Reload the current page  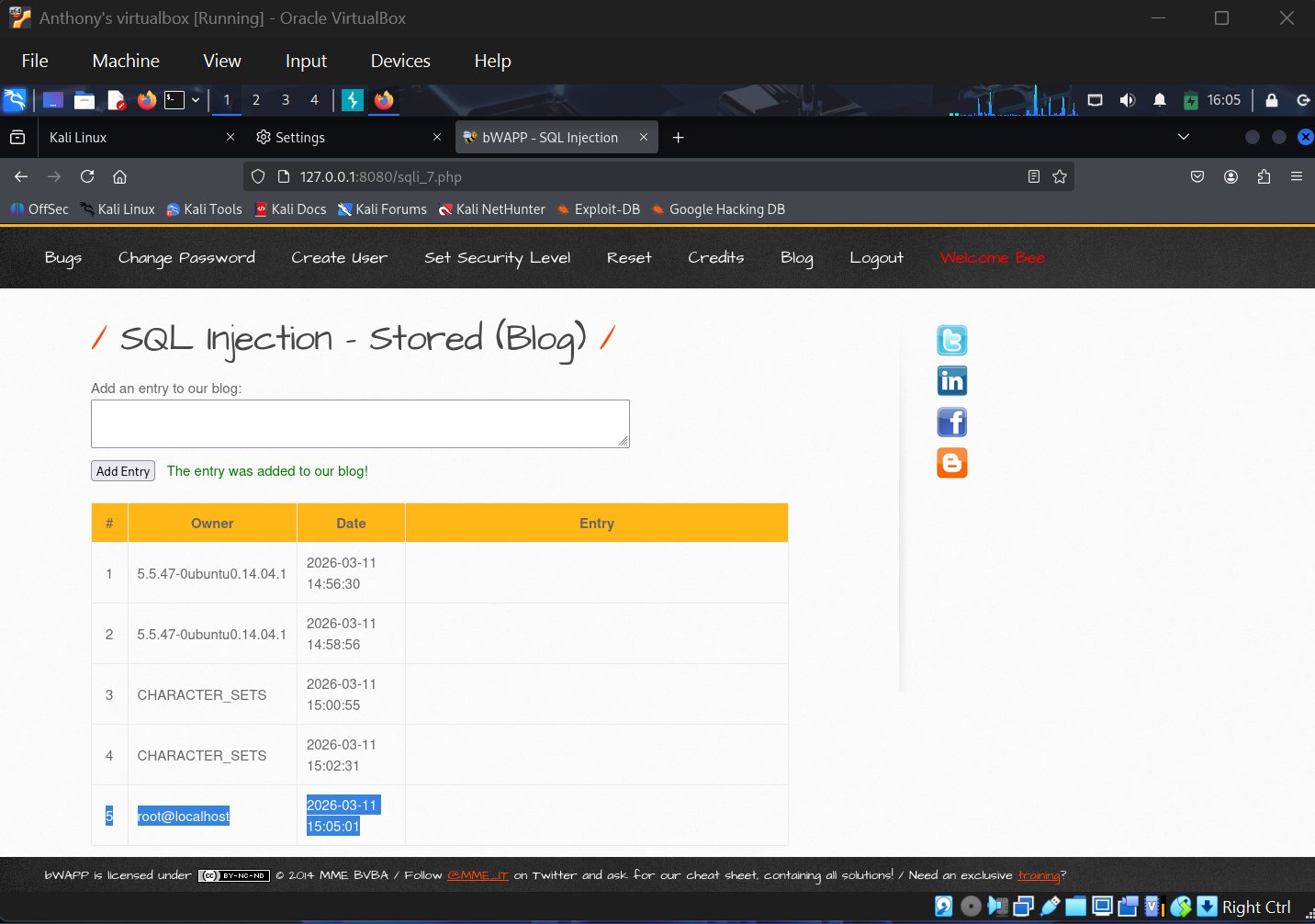pos(87,176)
